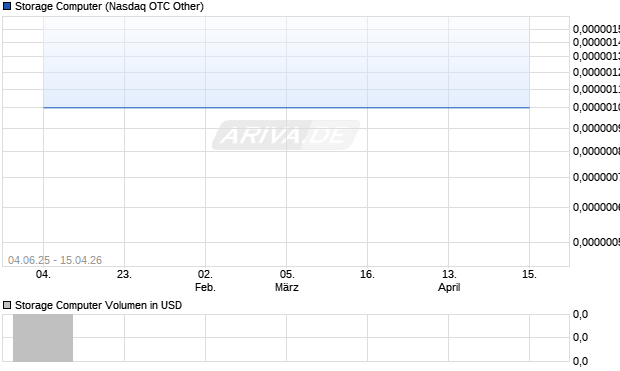Click the middle volume axis value '0,0'
The height and width of the screenshot is (371, 620).
pos(580,337)
